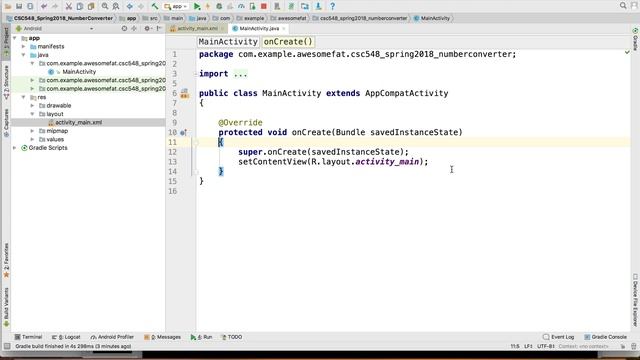Screen dimensions: 640x360
Task: Click the UTF-8 encoding status indicator
Action: pos(546,347)
